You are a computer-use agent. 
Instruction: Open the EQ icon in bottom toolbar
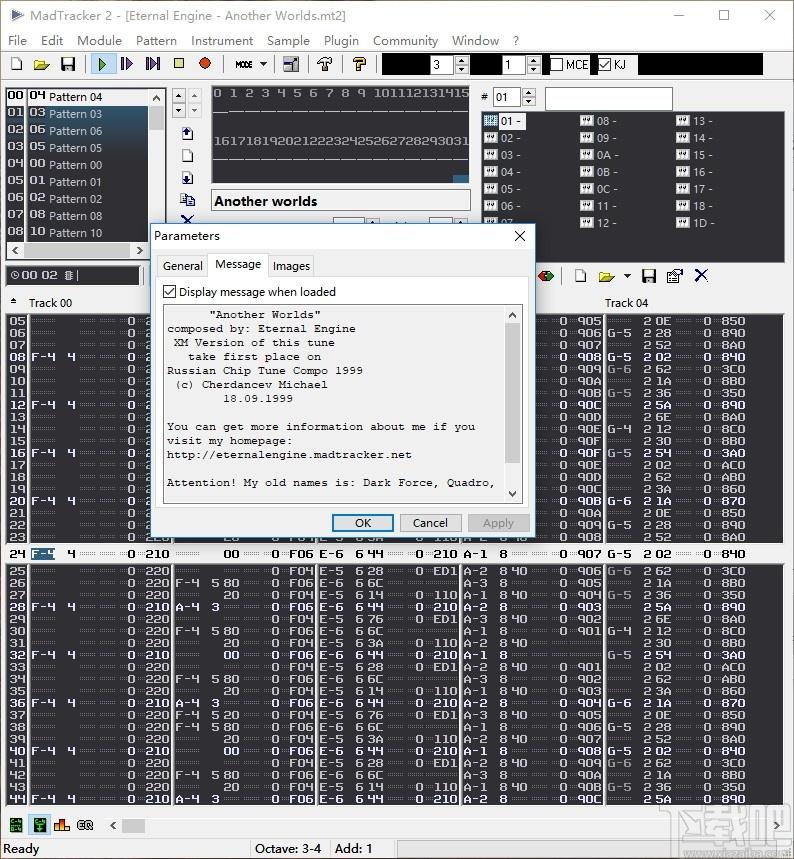85,824
